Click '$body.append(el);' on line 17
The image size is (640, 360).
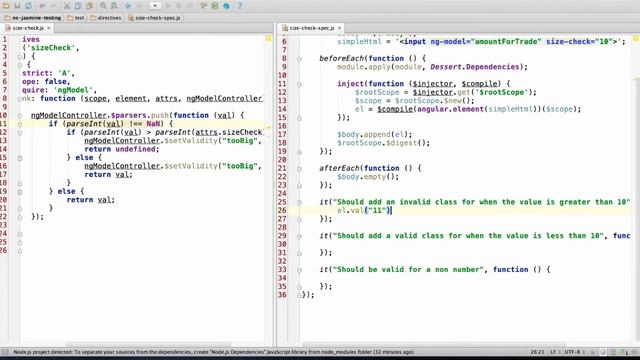click(375, 134)
